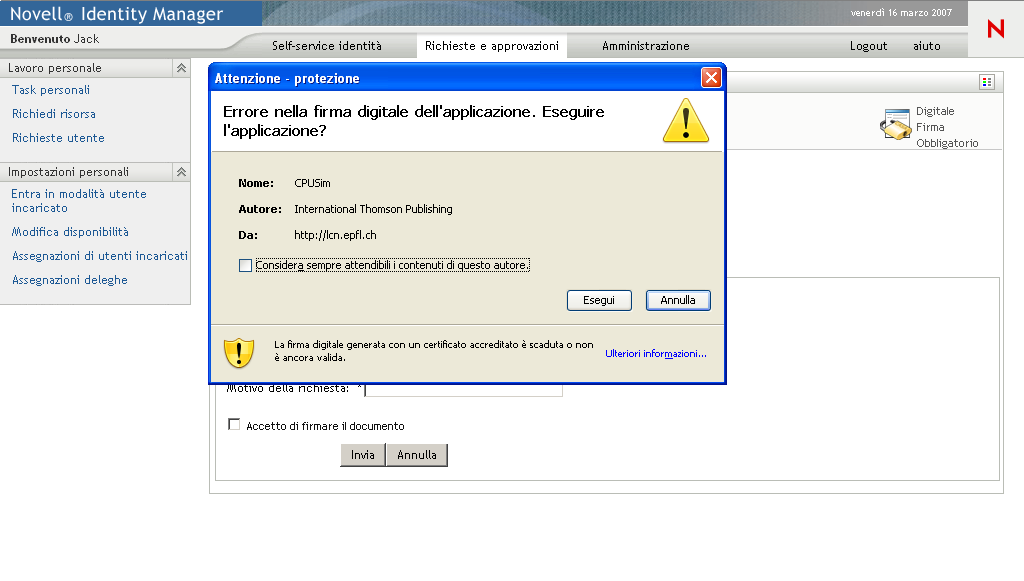Image resolution: width=1024 pixels, height=581 pixels.
Task: Click the Novell N logo icon
Action: pyautogui.click(x=995, y=29)
